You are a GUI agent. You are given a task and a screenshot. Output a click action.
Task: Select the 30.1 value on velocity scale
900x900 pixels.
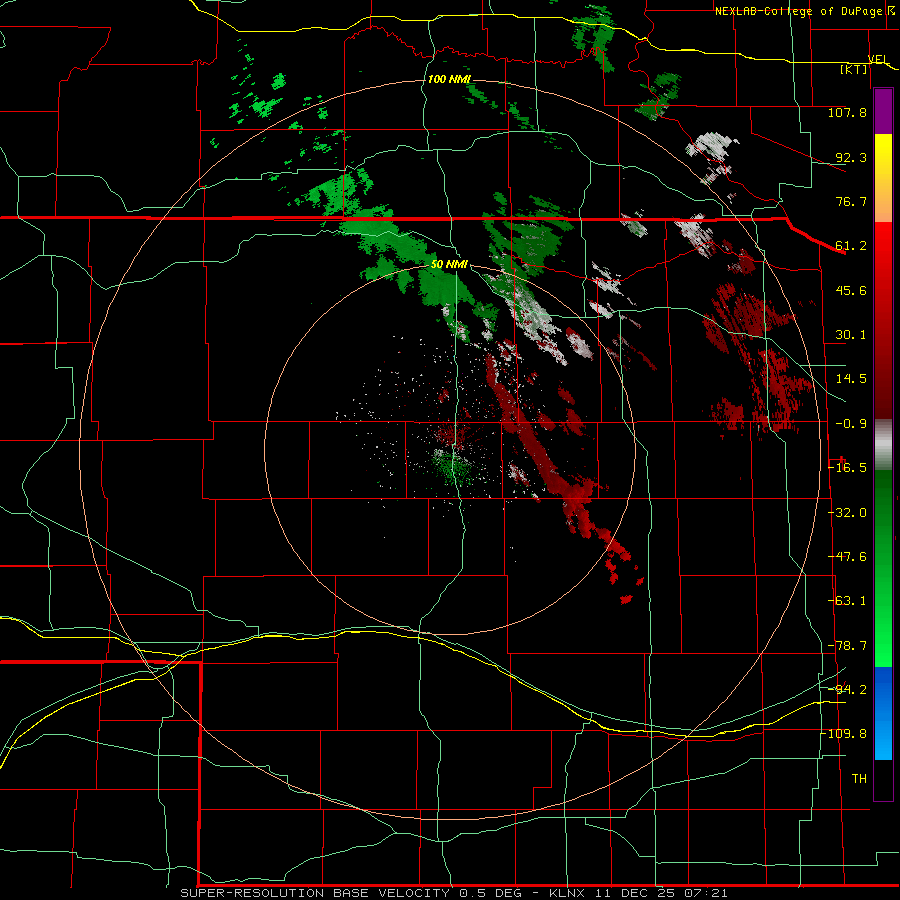click(851, 335)
